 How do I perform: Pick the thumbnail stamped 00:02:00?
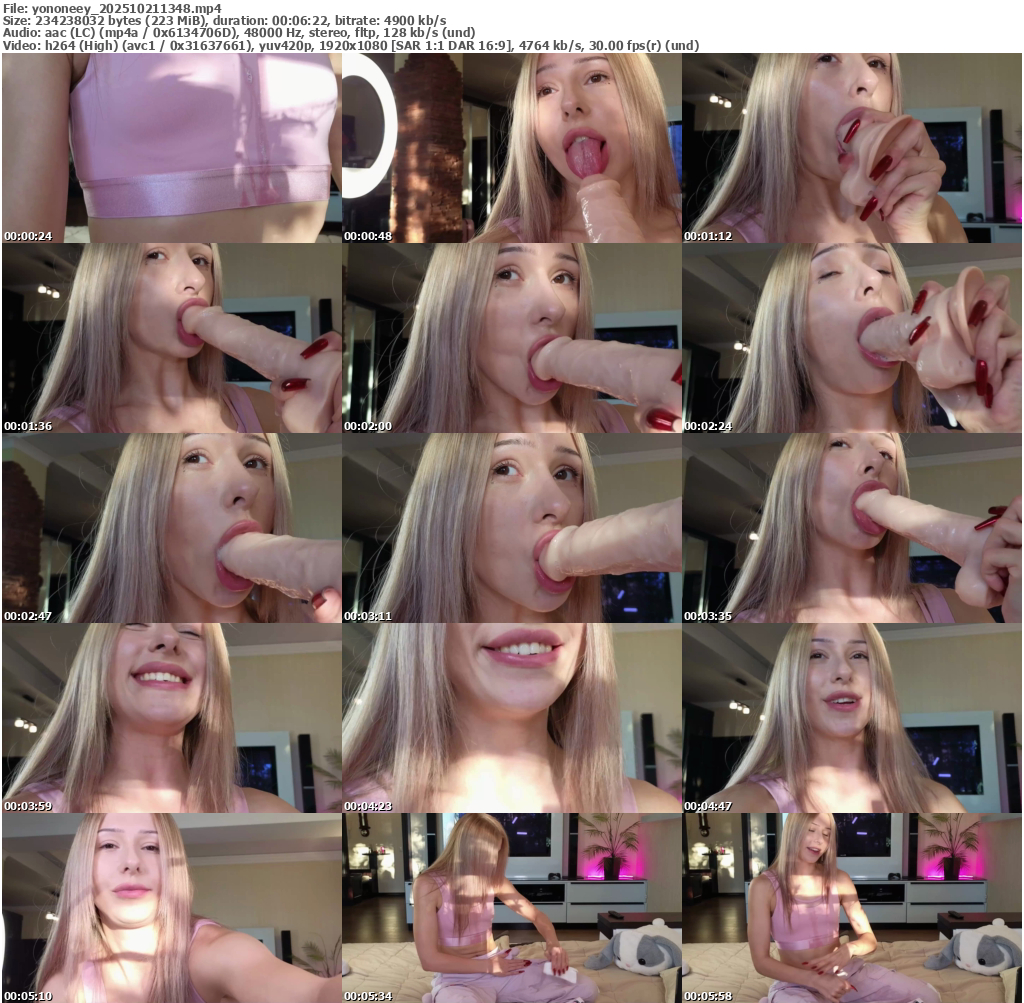(512, 338)
